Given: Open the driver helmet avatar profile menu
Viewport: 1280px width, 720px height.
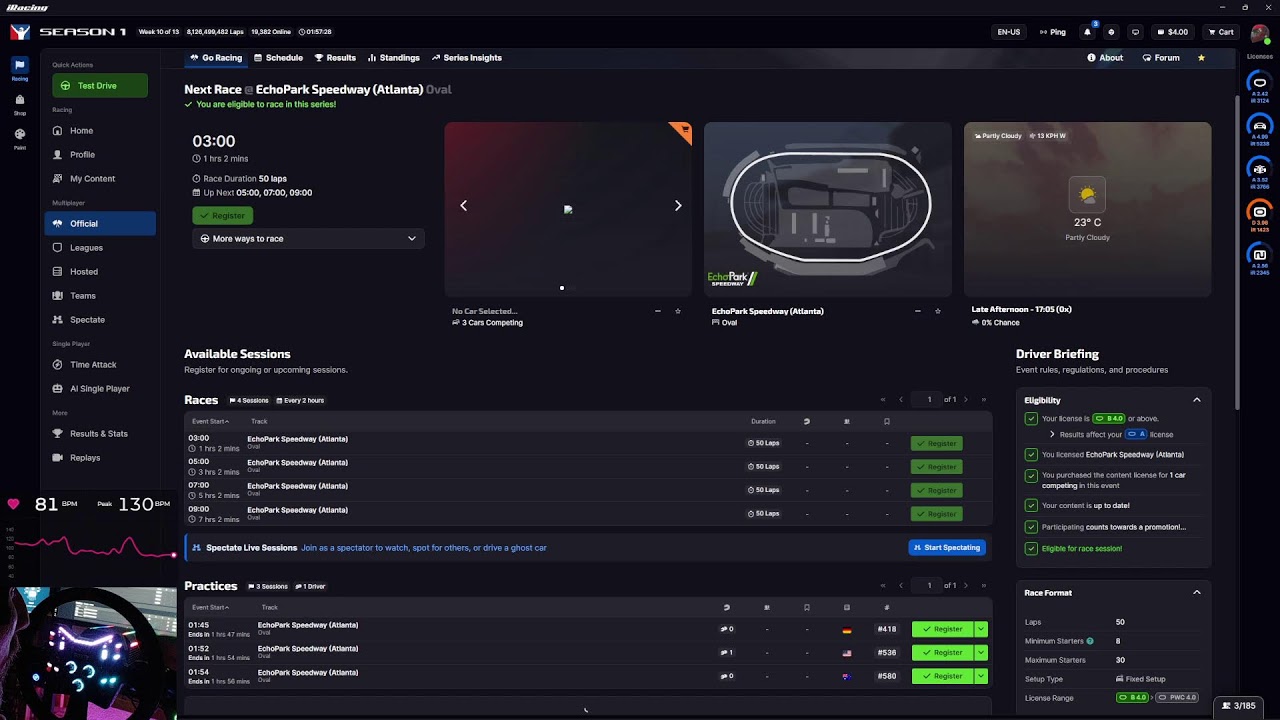Looking at the screenshot, I should click(x=1259, y=32).
